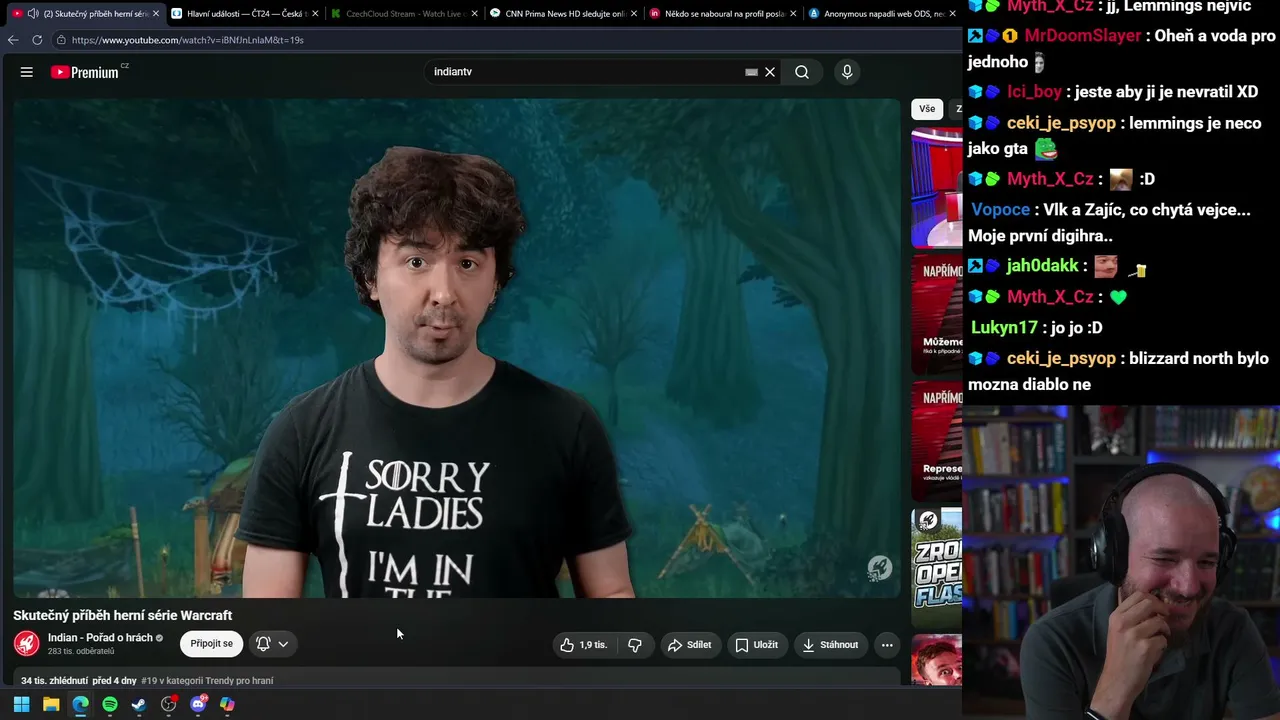Click the Warcraft video player
This screenshot has width=1280, height=720.
tap(457, 348)
